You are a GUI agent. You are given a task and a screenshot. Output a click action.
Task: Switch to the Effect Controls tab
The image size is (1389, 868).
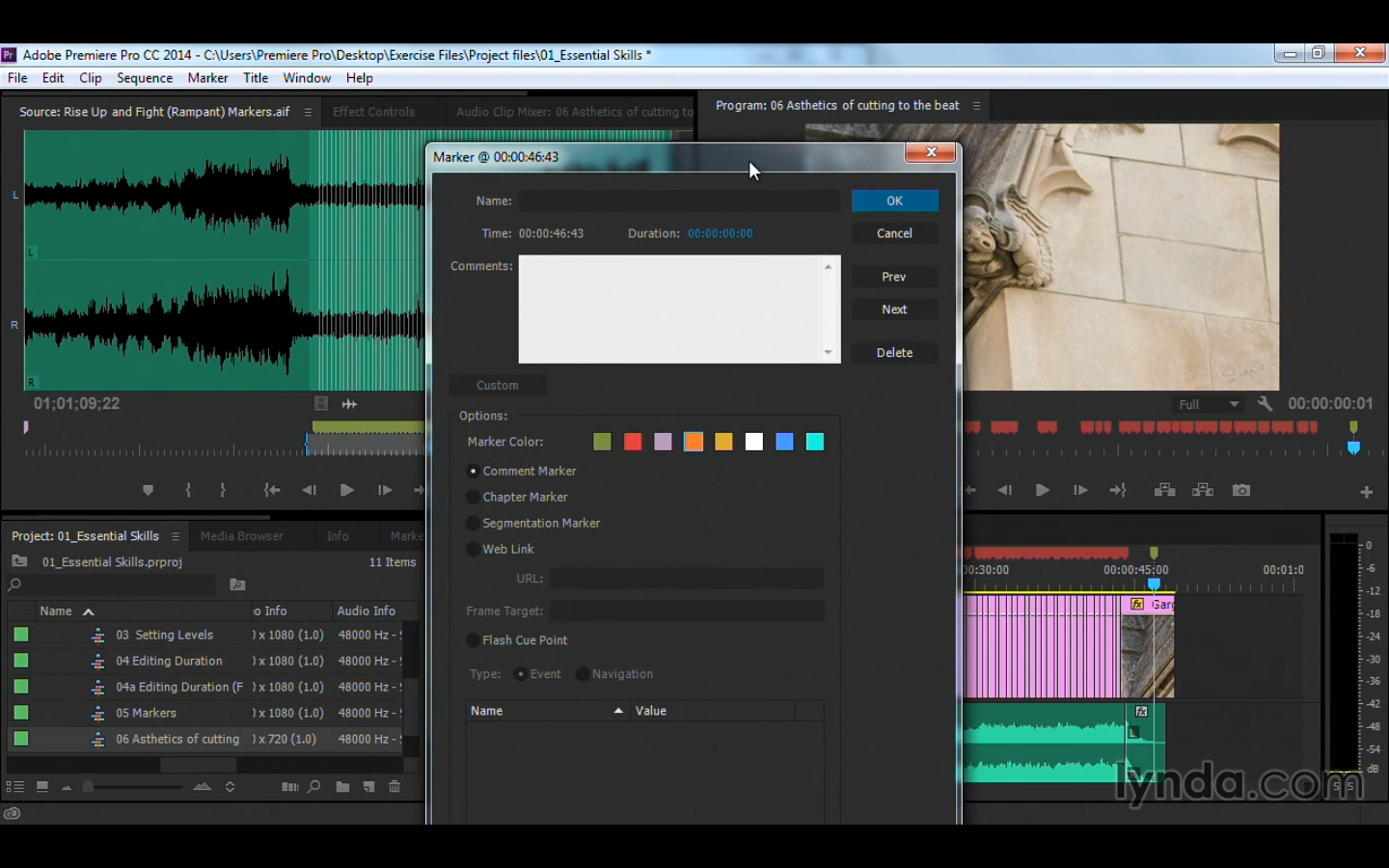pos(374,112)
